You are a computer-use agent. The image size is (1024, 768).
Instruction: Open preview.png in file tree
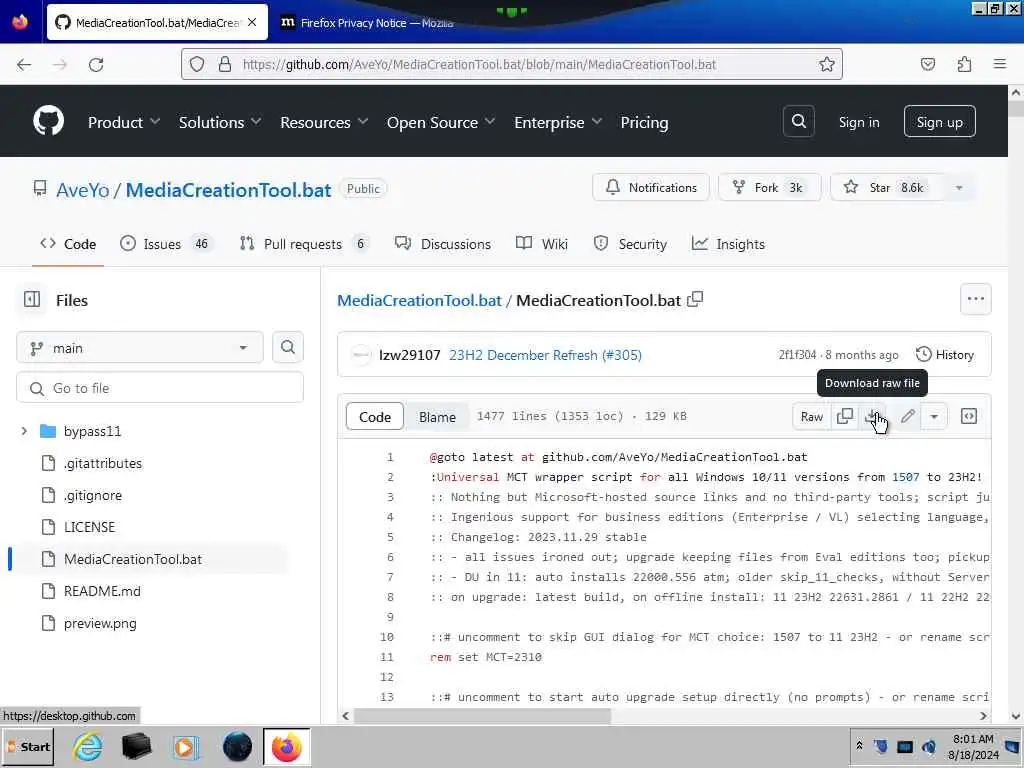click(100, 623)
